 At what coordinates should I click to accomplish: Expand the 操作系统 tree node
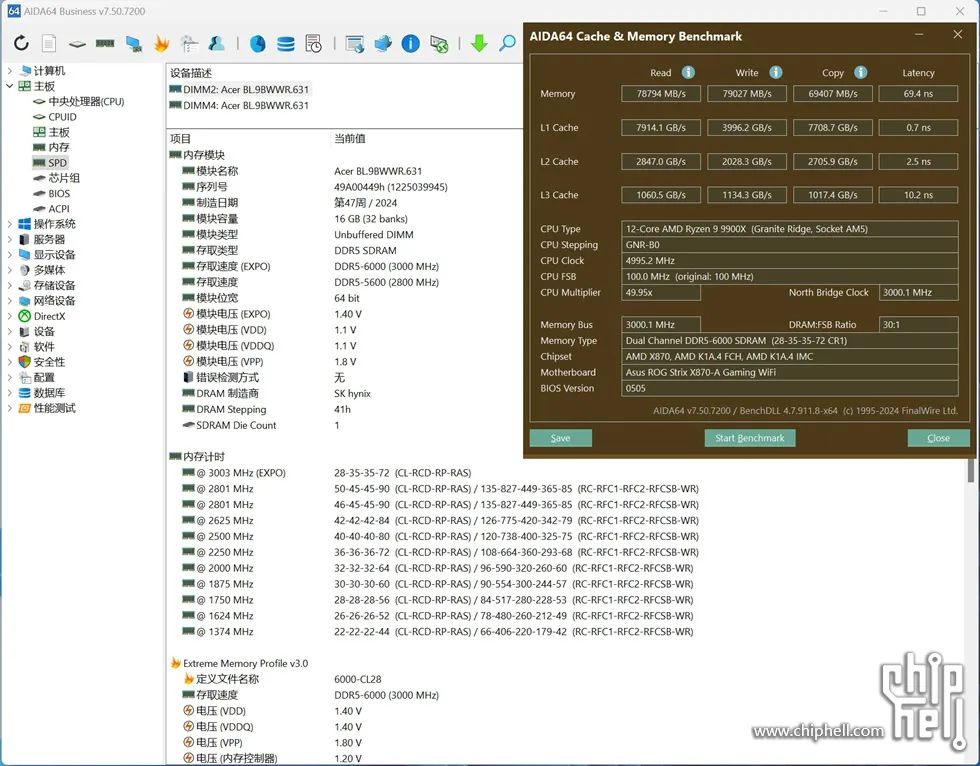coord(9,224)
